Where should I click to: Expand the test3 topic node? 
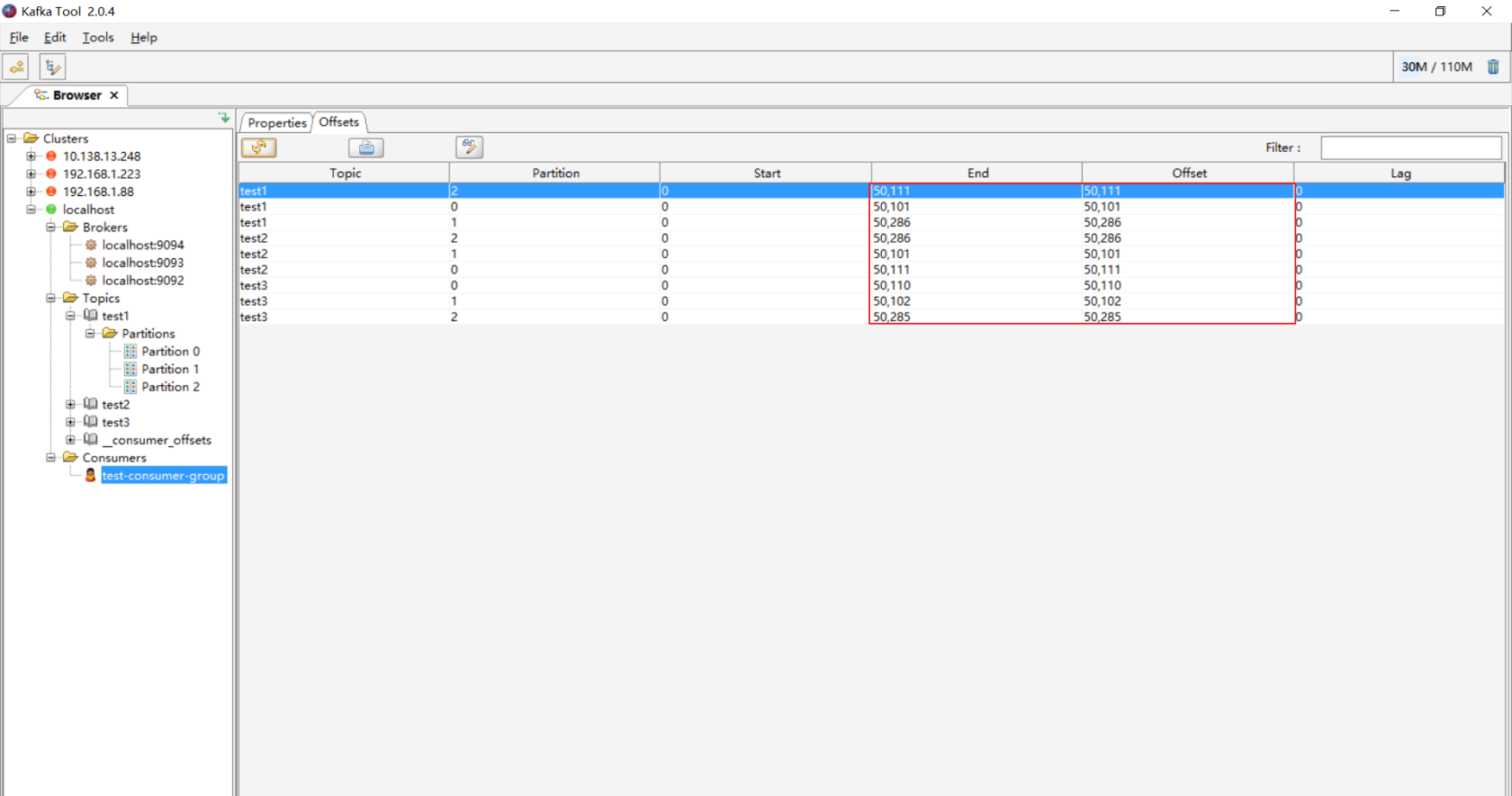70,422
